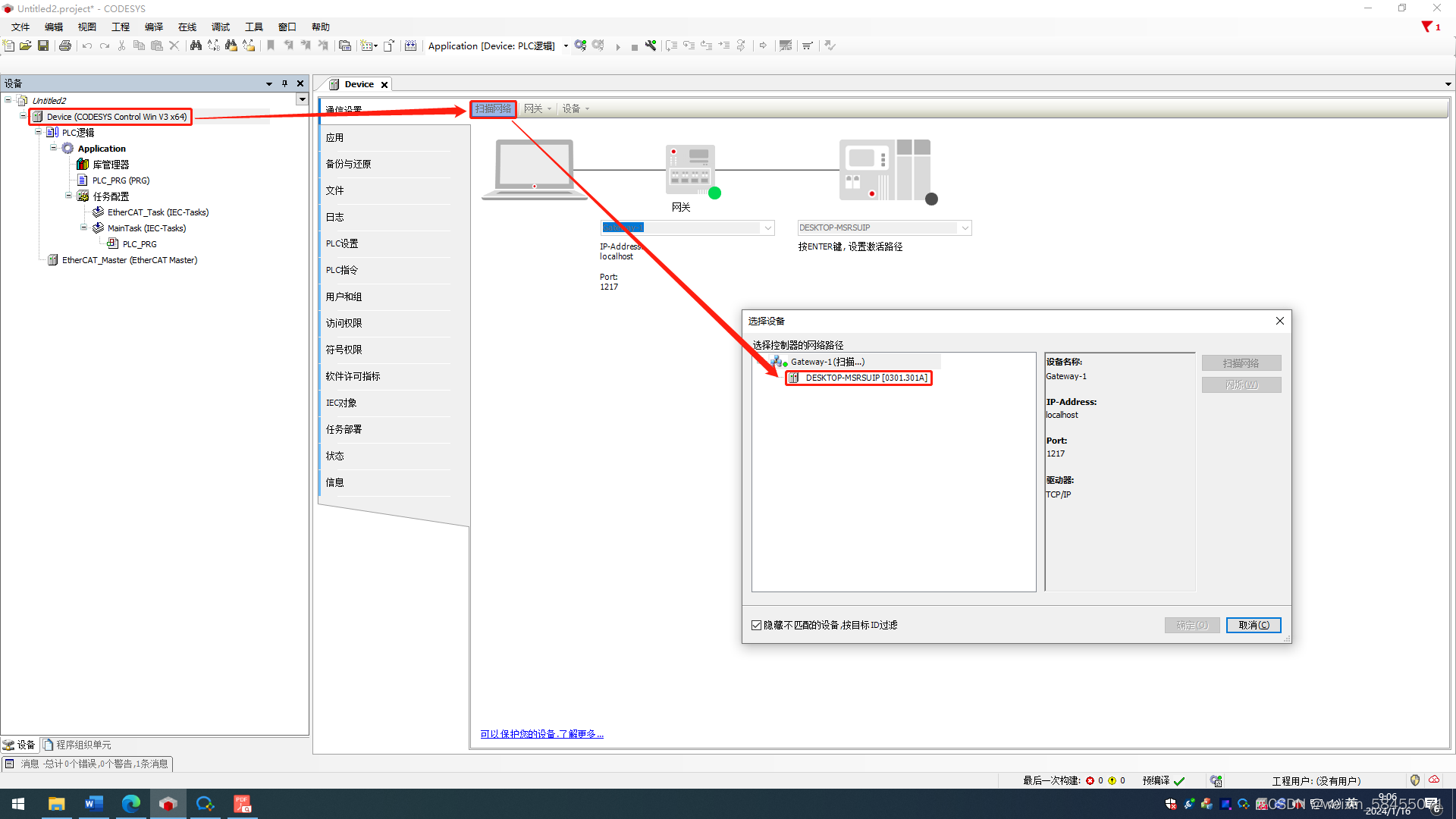Click the 闪烁(W) button
Viewport: 1456px width, 819px height.
[1241, 384]
